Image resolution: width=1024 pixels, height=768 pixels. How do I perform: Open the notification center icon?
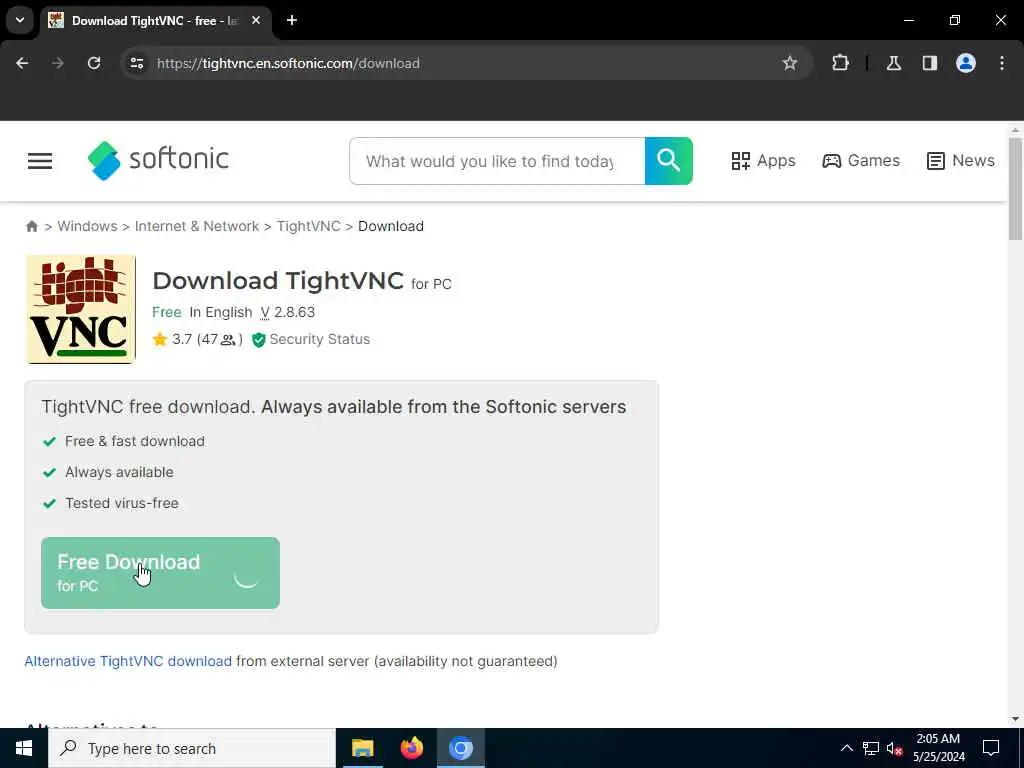(991, 748)
